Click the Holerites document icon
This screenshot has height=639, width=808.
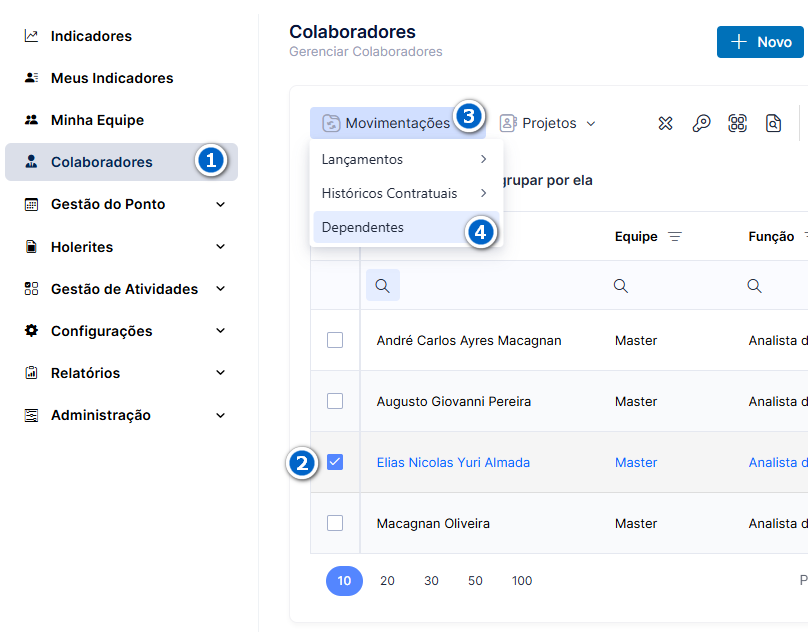[x=31, y=247]
